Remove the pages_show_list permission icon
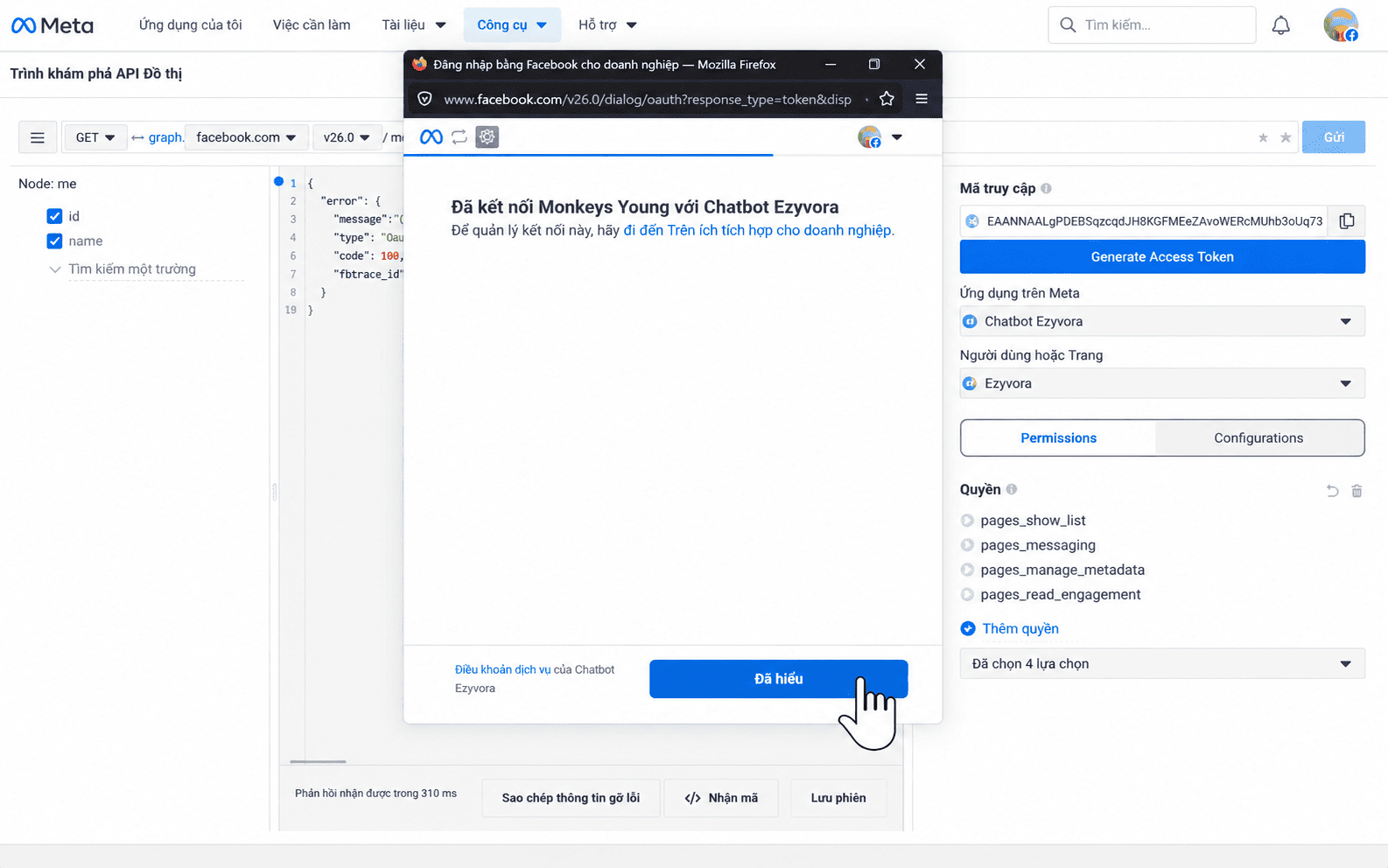Image resolution: width=1388 pixels, height=868 pixels. (967, 521)
